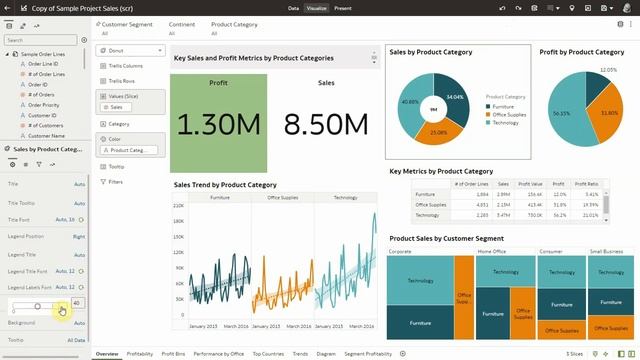The image size is (640, 360).
Task: Switch to the Present view
Action: (342, 8)
